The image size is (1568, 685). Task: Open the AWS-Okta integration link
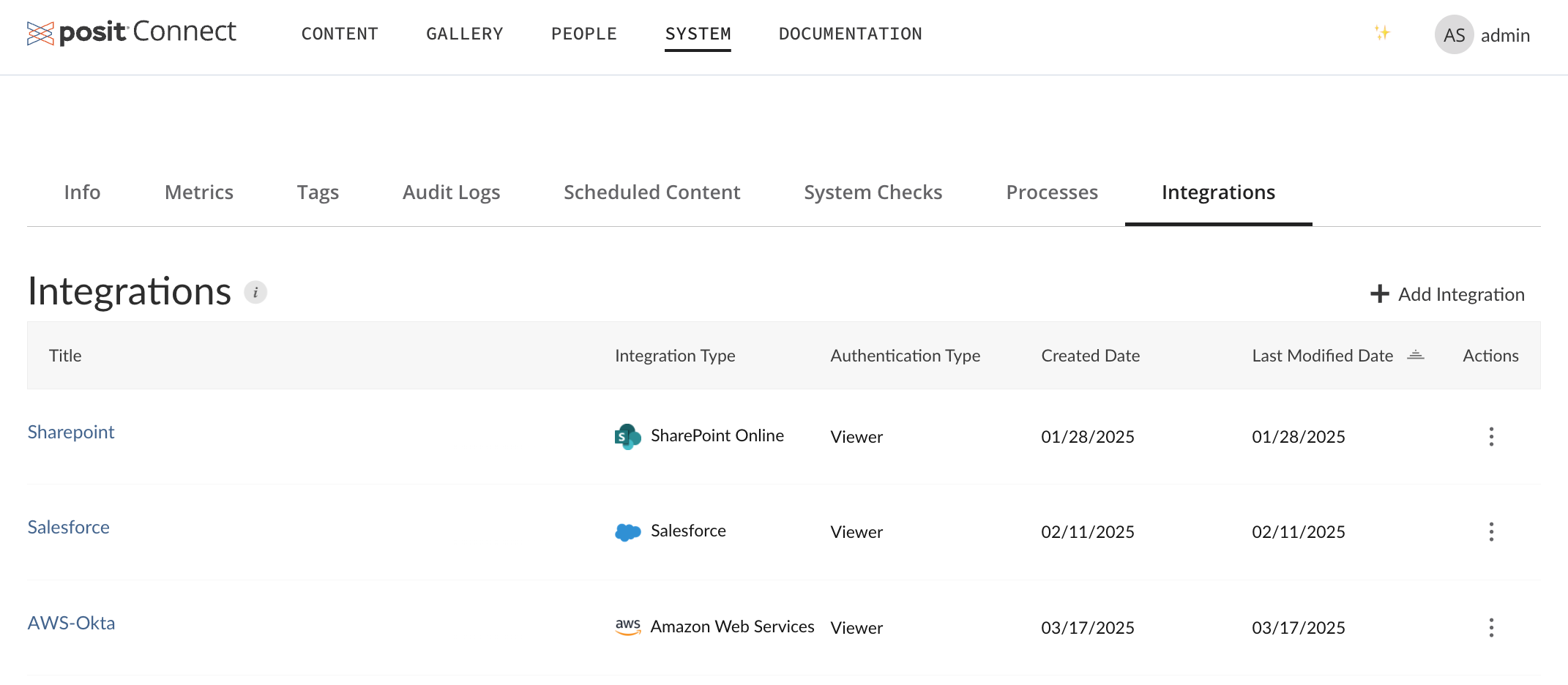[x=70, y=623]
